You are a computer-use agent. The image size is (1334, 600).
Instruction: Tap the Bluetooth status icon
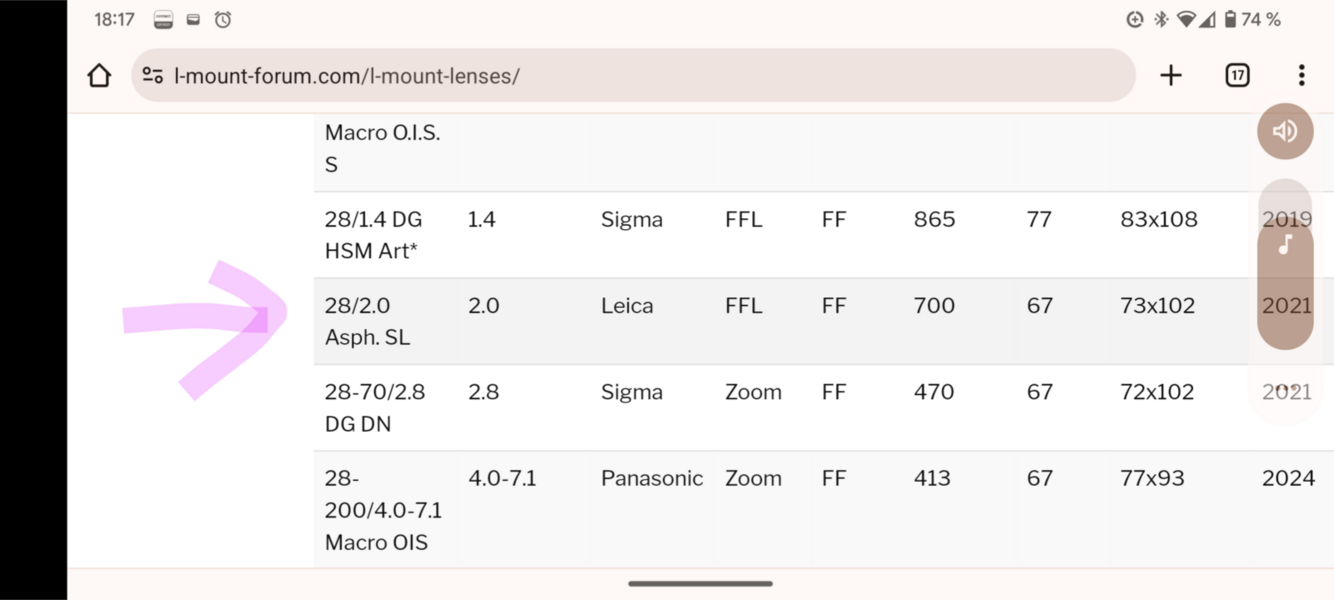[x=1161, y=20]
